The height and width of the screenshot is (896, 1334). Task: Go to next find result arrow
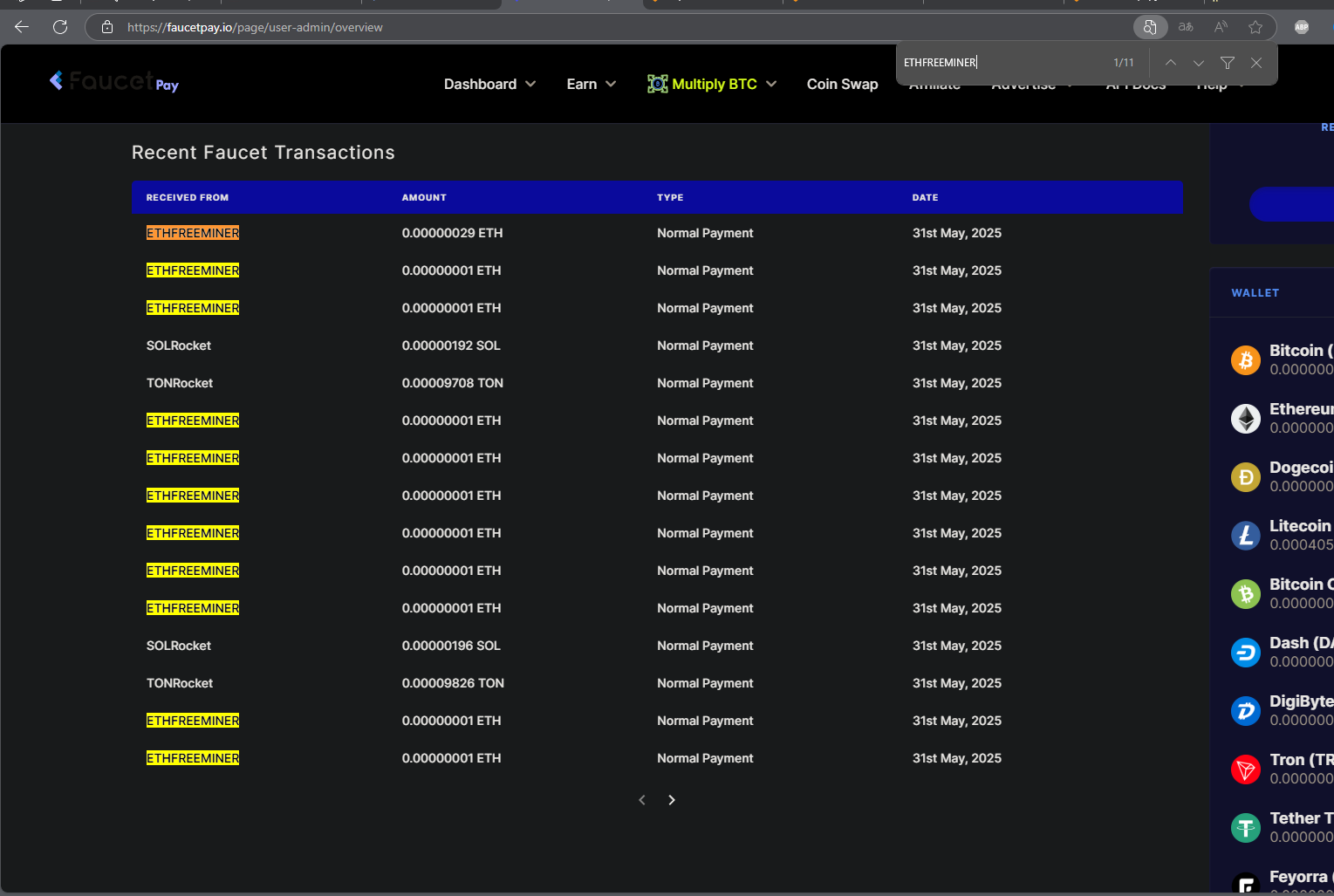[x=1199, y=63]
